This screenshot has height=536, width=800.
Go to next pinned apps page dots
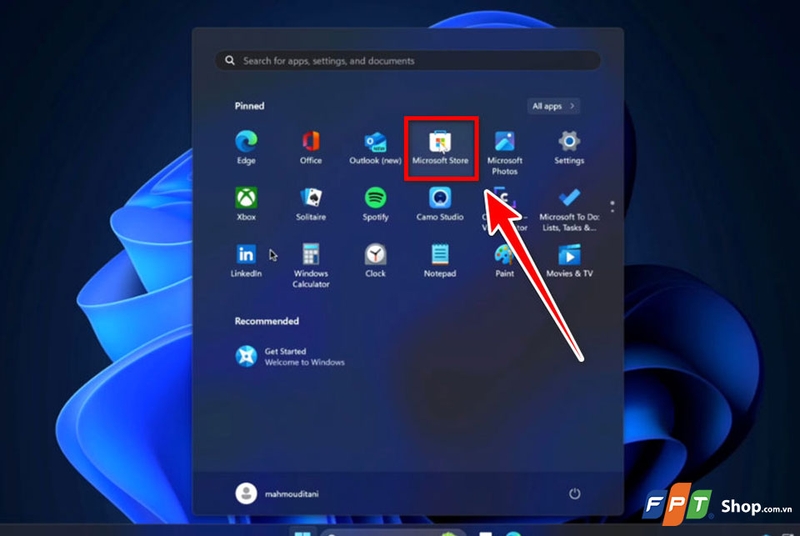(x=612, y=207)
